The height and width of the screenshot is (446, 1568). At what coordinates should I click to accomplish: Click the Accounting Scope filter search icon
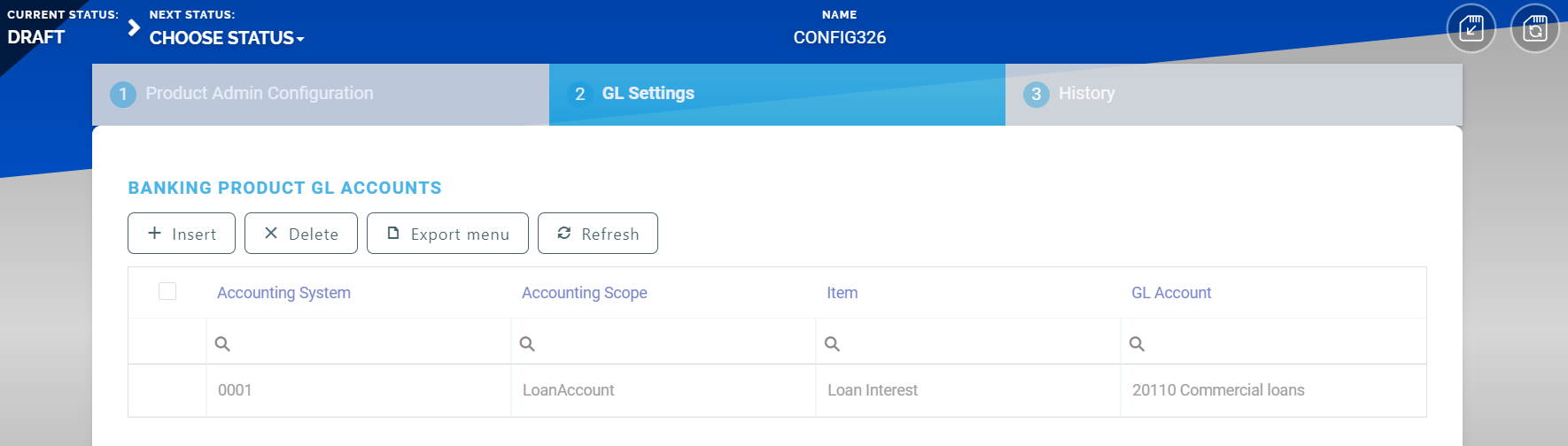point(527,343)
